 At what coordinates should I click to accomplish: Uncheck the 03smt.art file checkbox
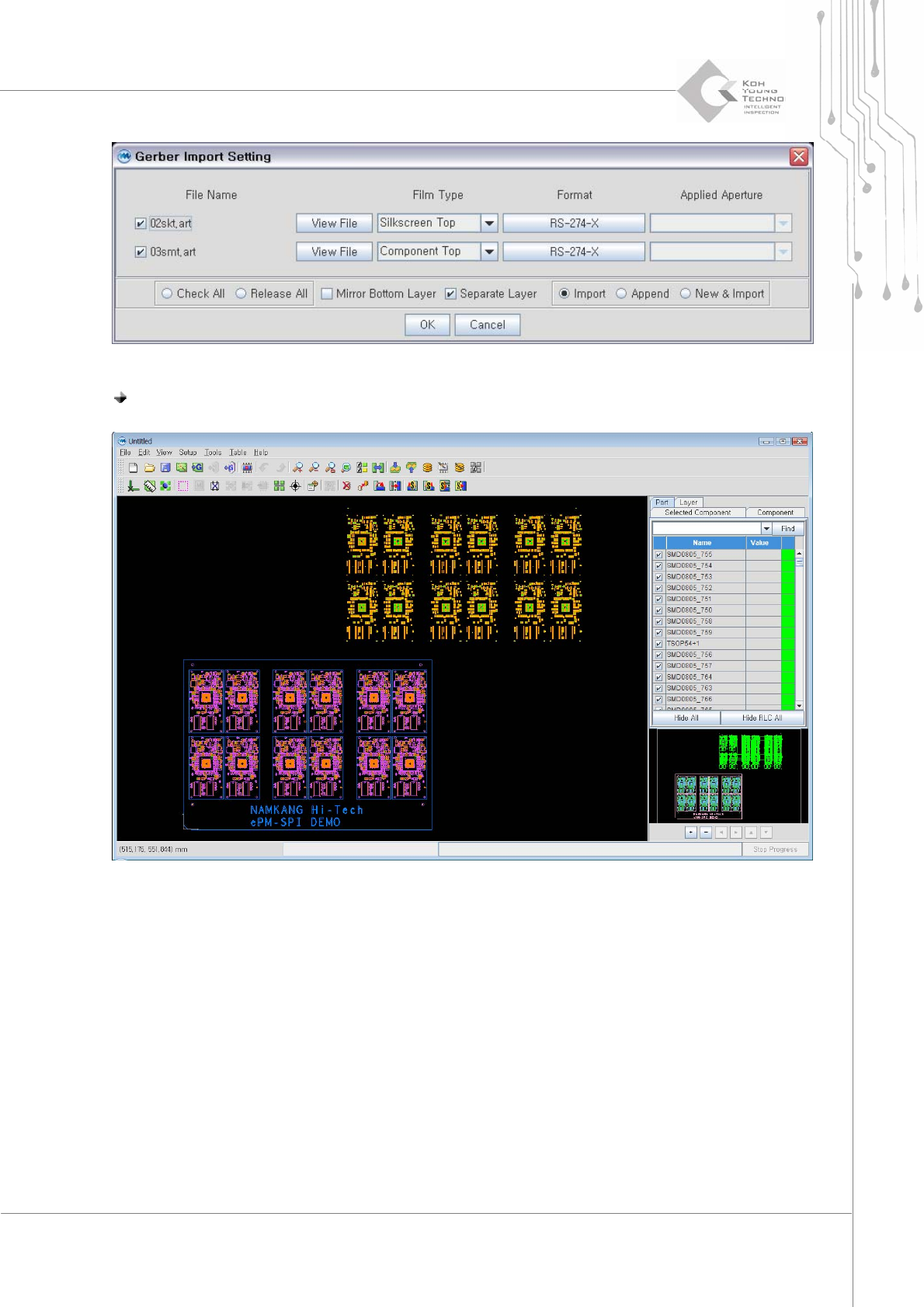tap(141, 252)
